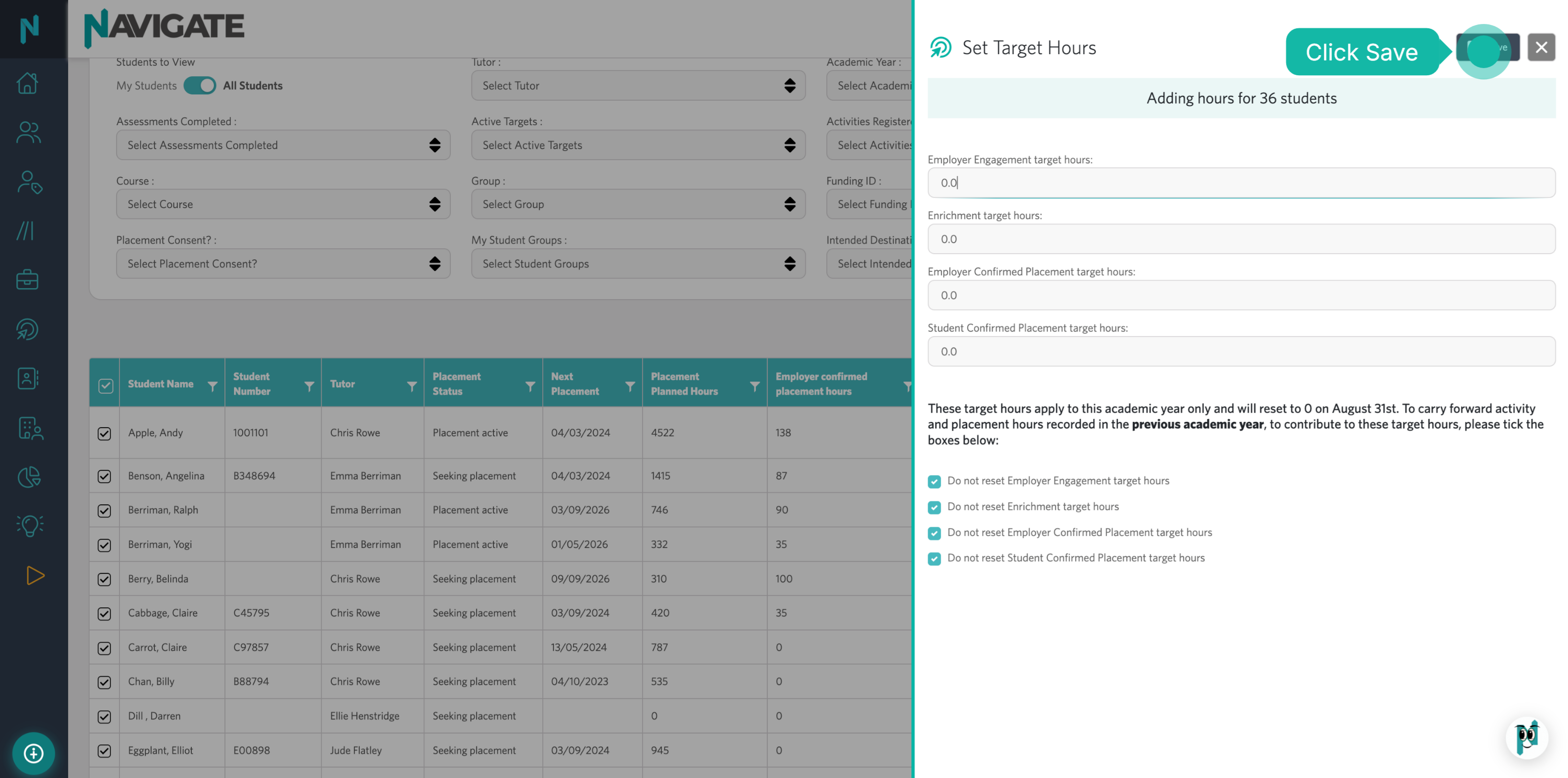Click the lightbulb icon in sidebar
The image size is (1568, 778).
pos(29,525)
